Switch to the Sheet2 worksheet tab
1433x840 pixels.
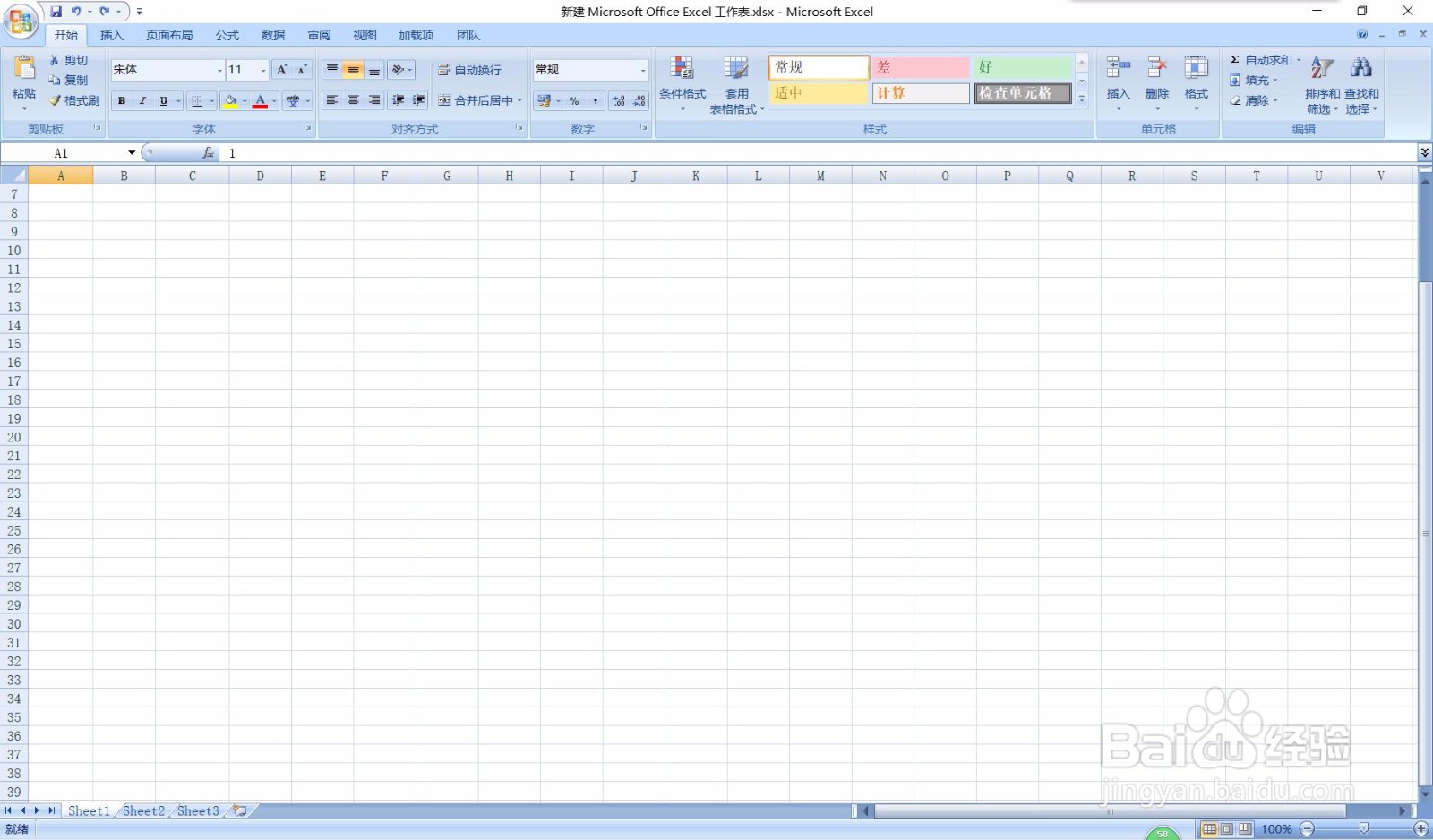pos(143,810)
